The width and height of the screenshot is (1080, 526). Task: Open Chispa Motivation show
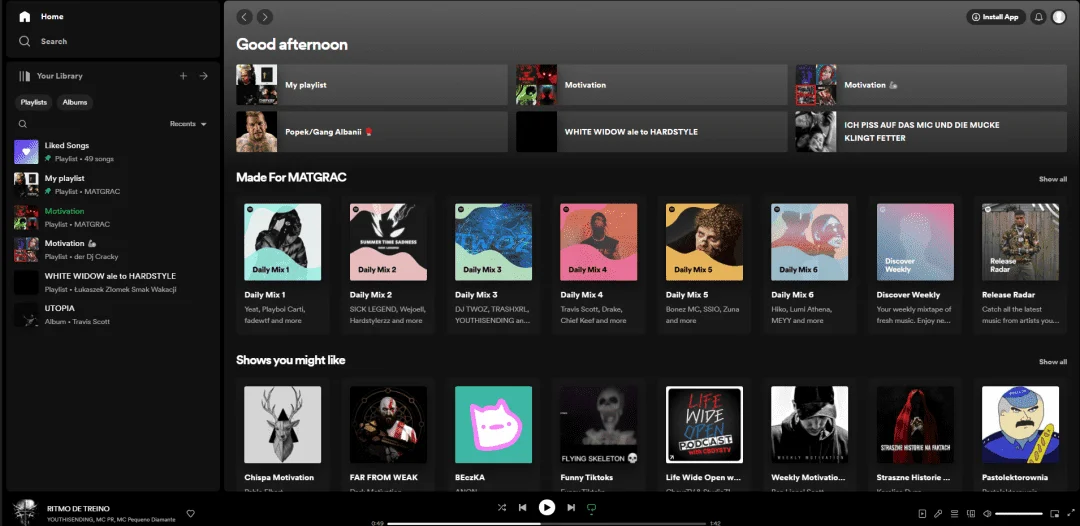pos(282,434)
